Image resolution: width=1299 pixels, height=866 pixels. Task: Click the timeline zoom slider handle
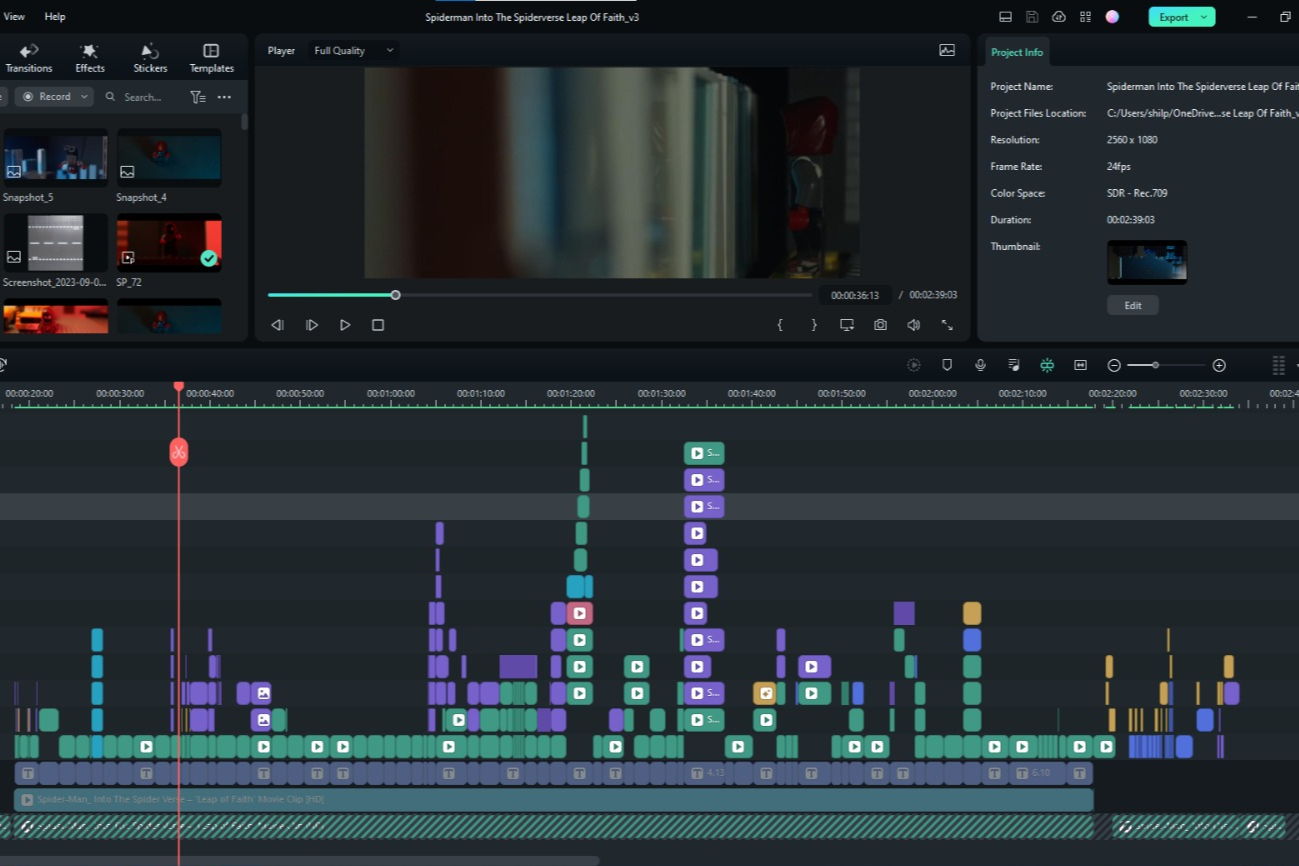(x=1155, y=366)
